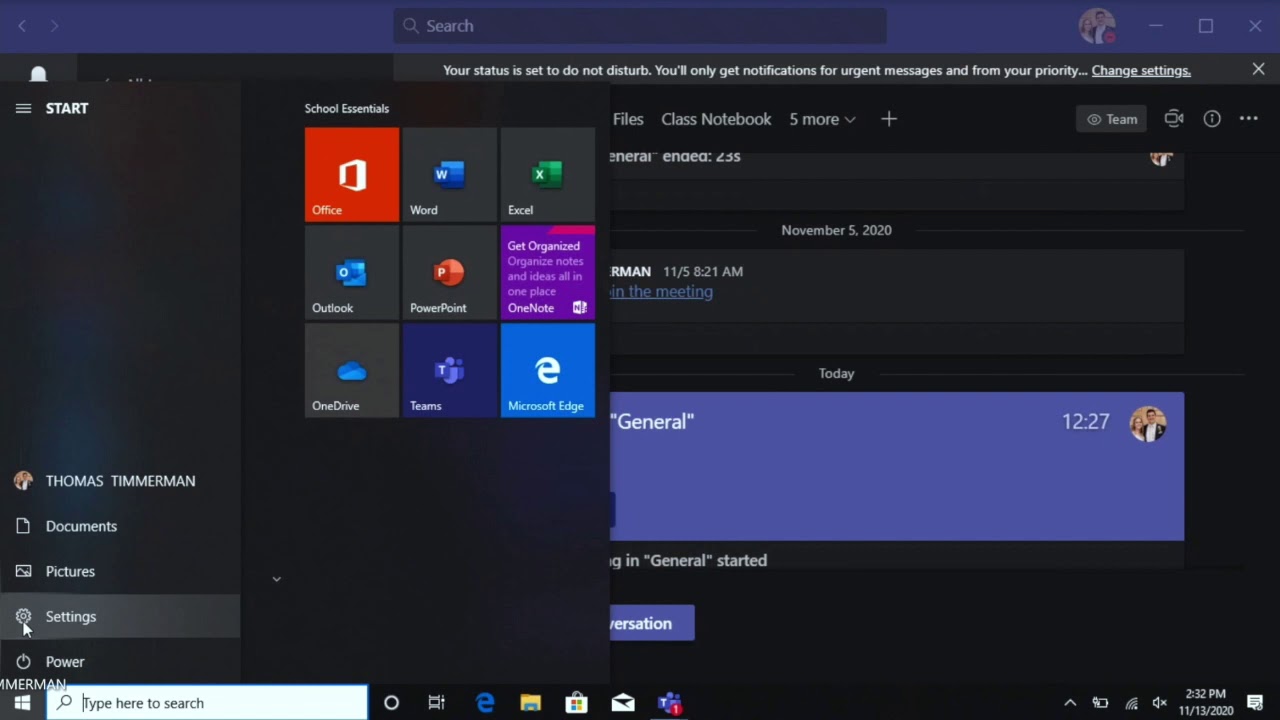Open the OneDrive tile
The image size is (1280, 720).
pos(352,370)
